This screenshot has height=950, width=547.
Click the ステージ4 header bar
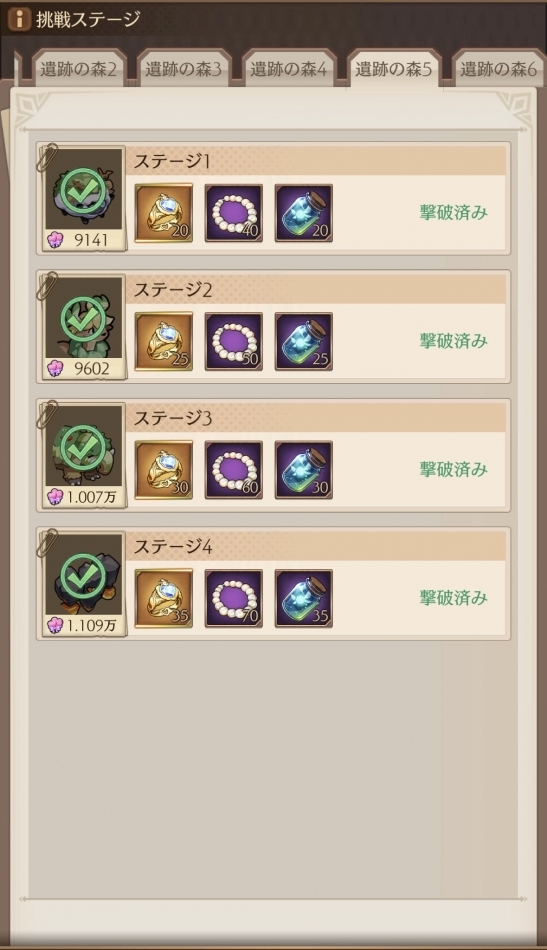[x=316, y=546]
